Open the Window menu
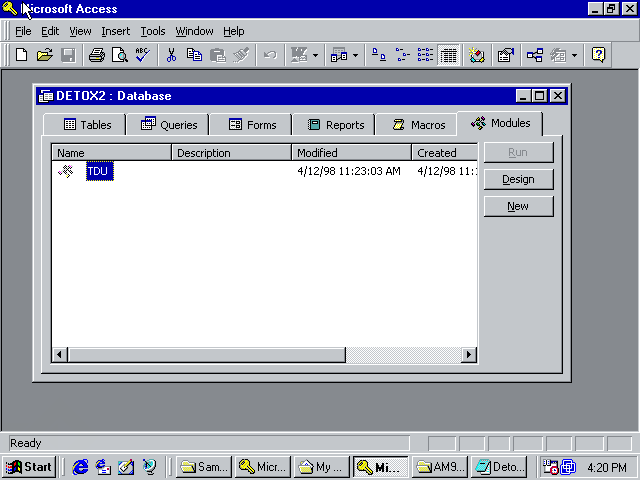The height and width of the screenshot is (480, 640). [194, 31]
